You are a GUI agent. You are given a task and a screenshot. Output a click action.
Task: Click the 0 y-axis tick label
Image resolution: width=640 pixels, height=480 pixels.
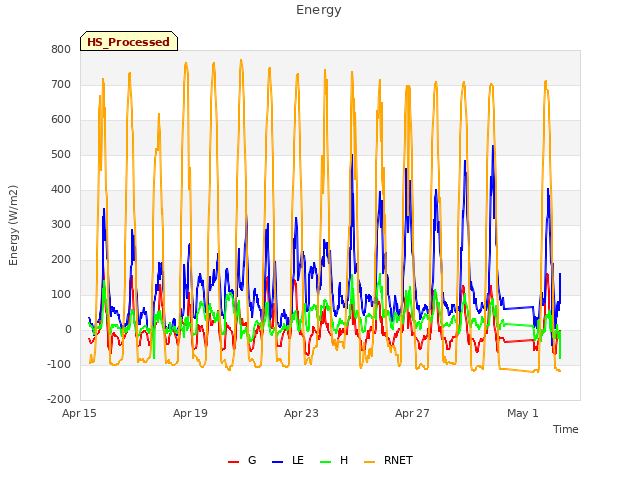point(68,329)
